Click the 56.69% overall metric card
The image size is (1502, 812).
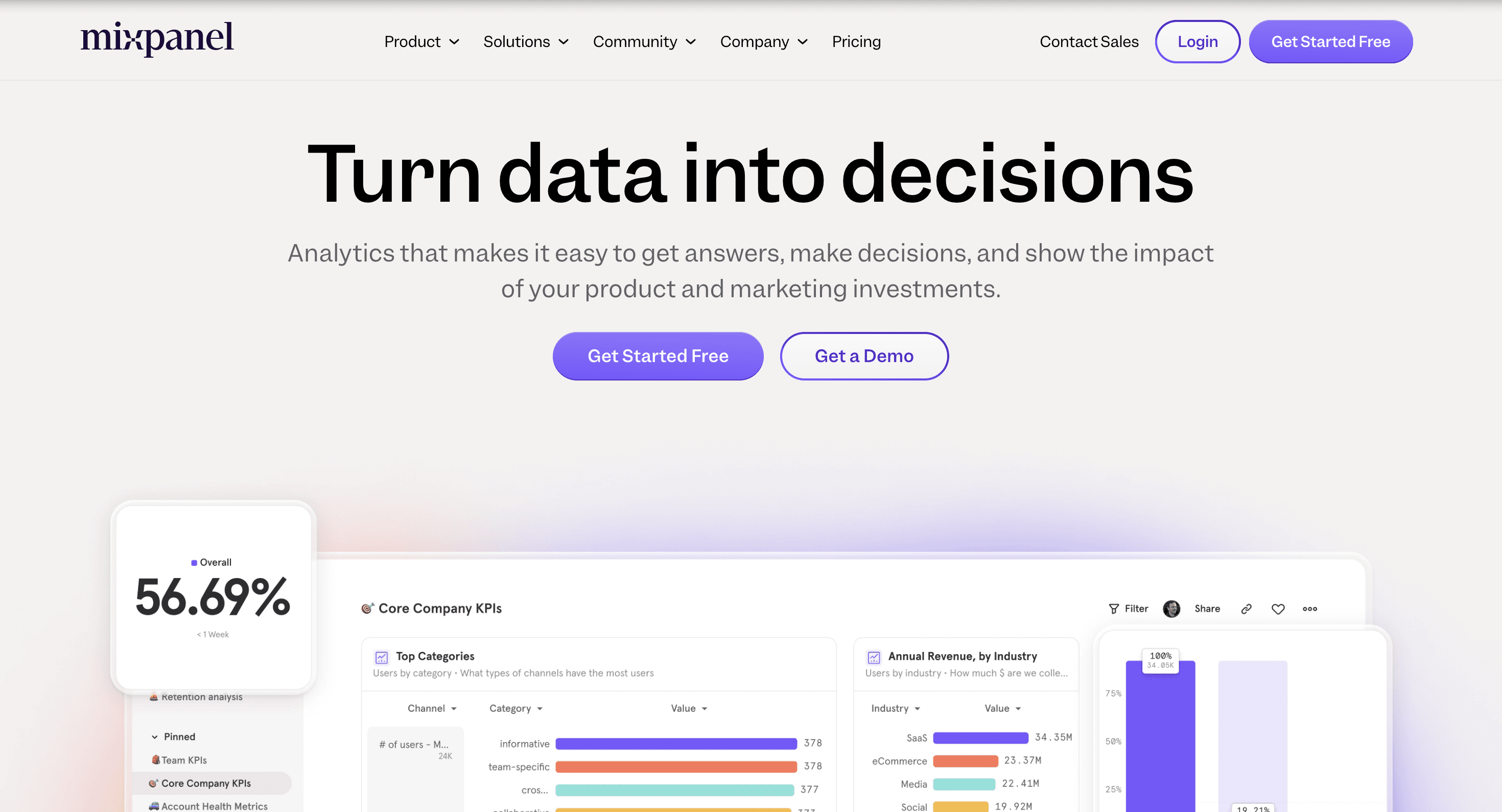pos(212,596)
